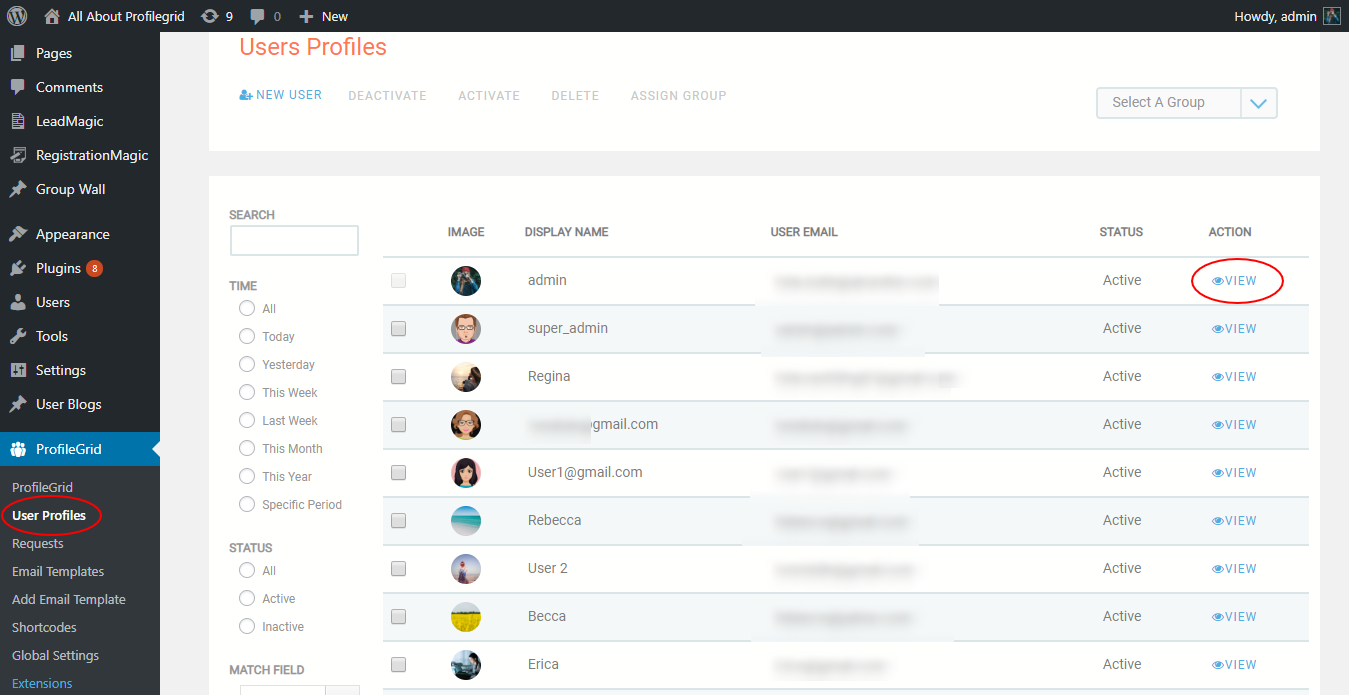Select the Today time filter radio
Screen dimensions: 1349x695
click(x=247, y=337)
